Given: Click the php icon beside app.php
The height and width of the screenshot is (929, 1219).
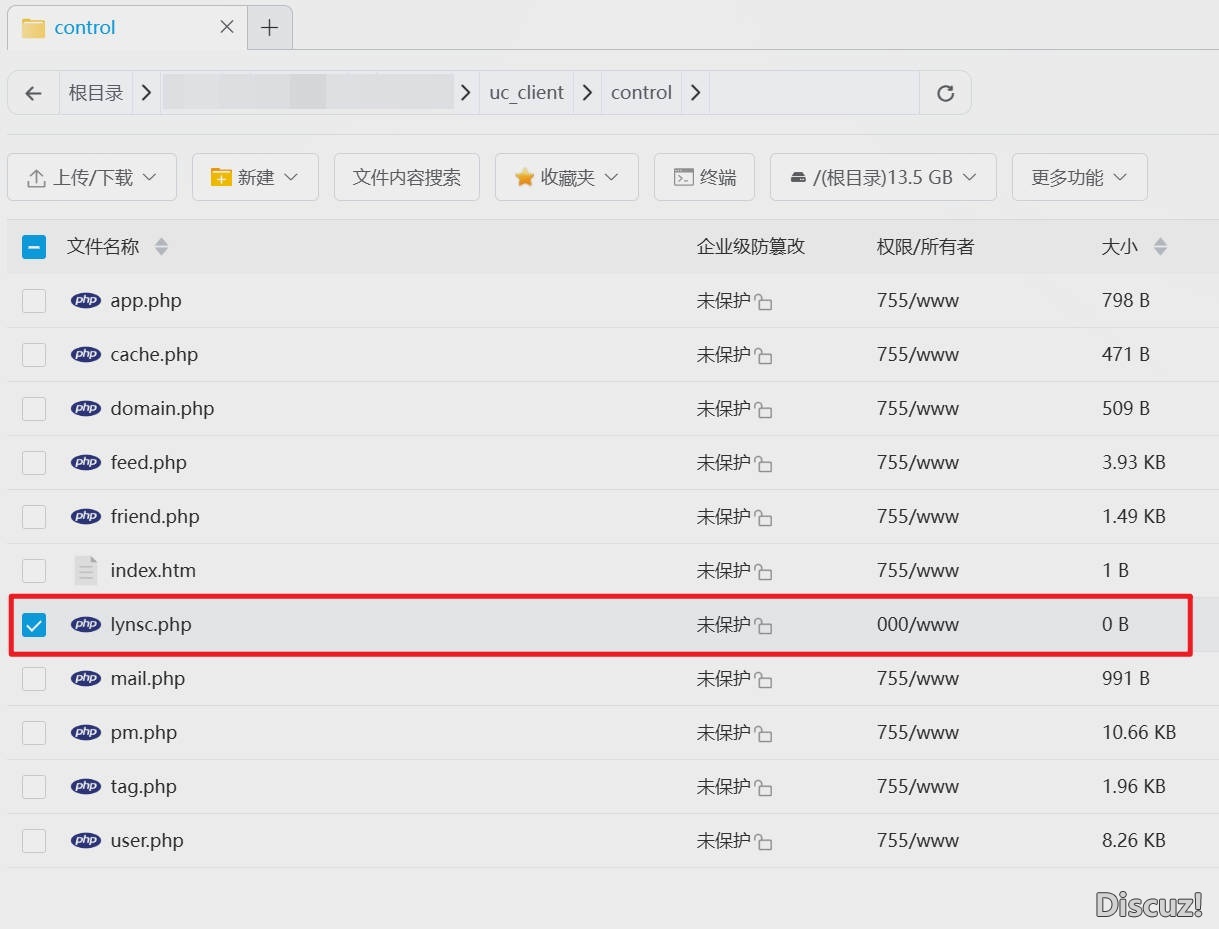Looking at the screenshot, I should click(x=86, y=300).
